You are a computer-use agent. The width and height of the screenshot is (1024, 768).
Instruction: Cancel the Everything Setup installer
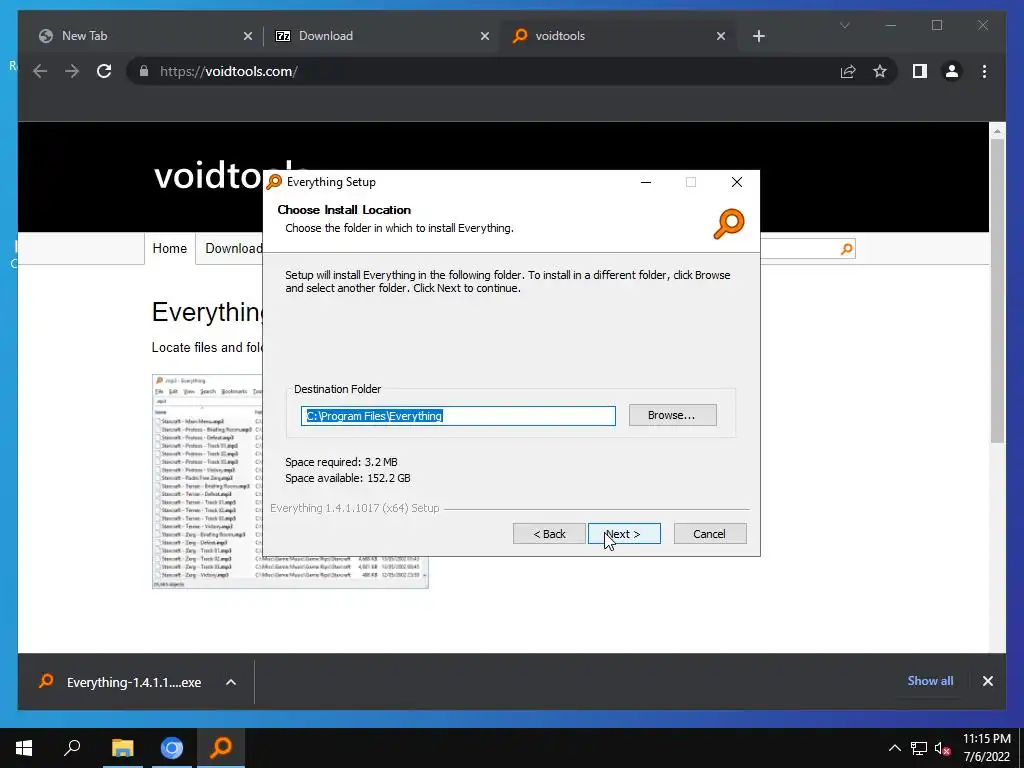pos(709,534)
